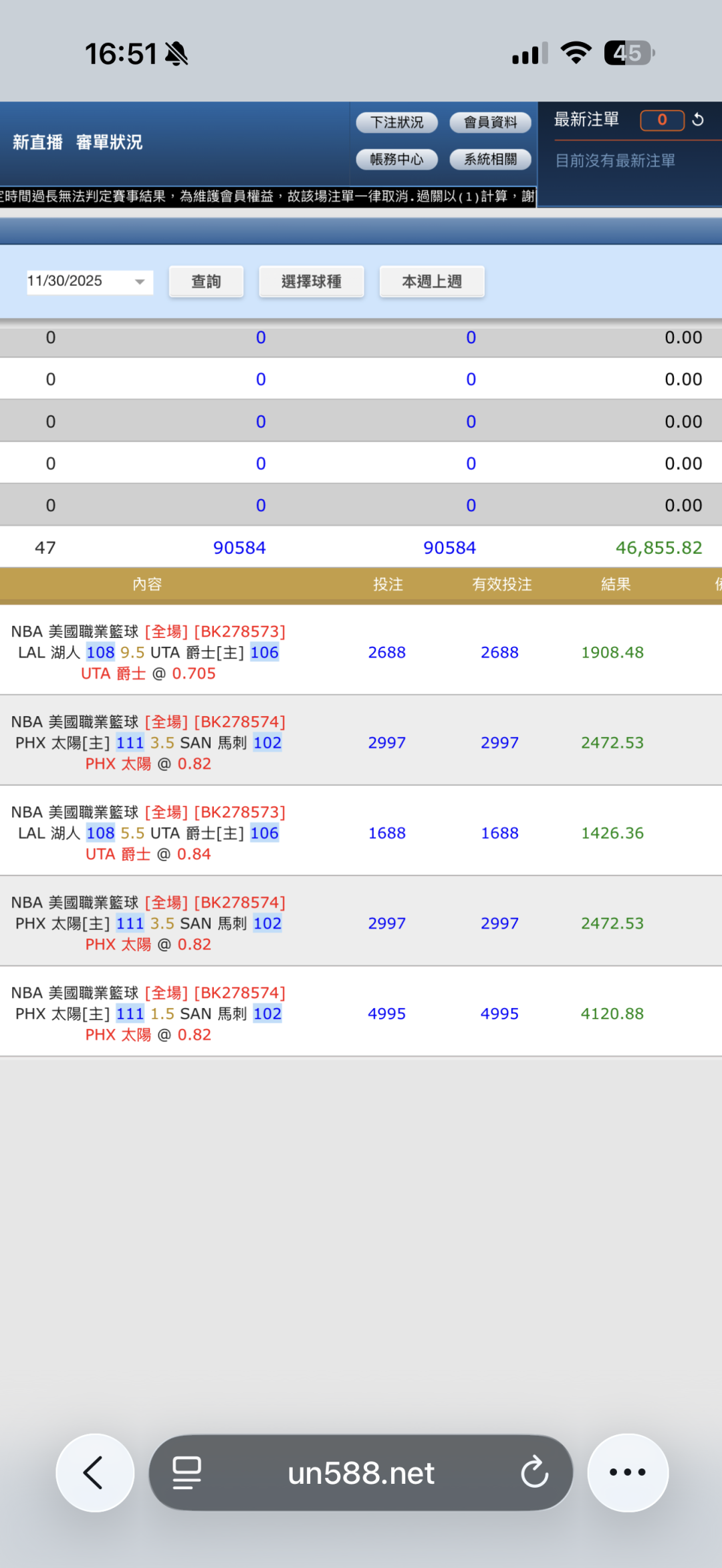
Task: Go to the 帳務中心 menu
Action: 396,159
